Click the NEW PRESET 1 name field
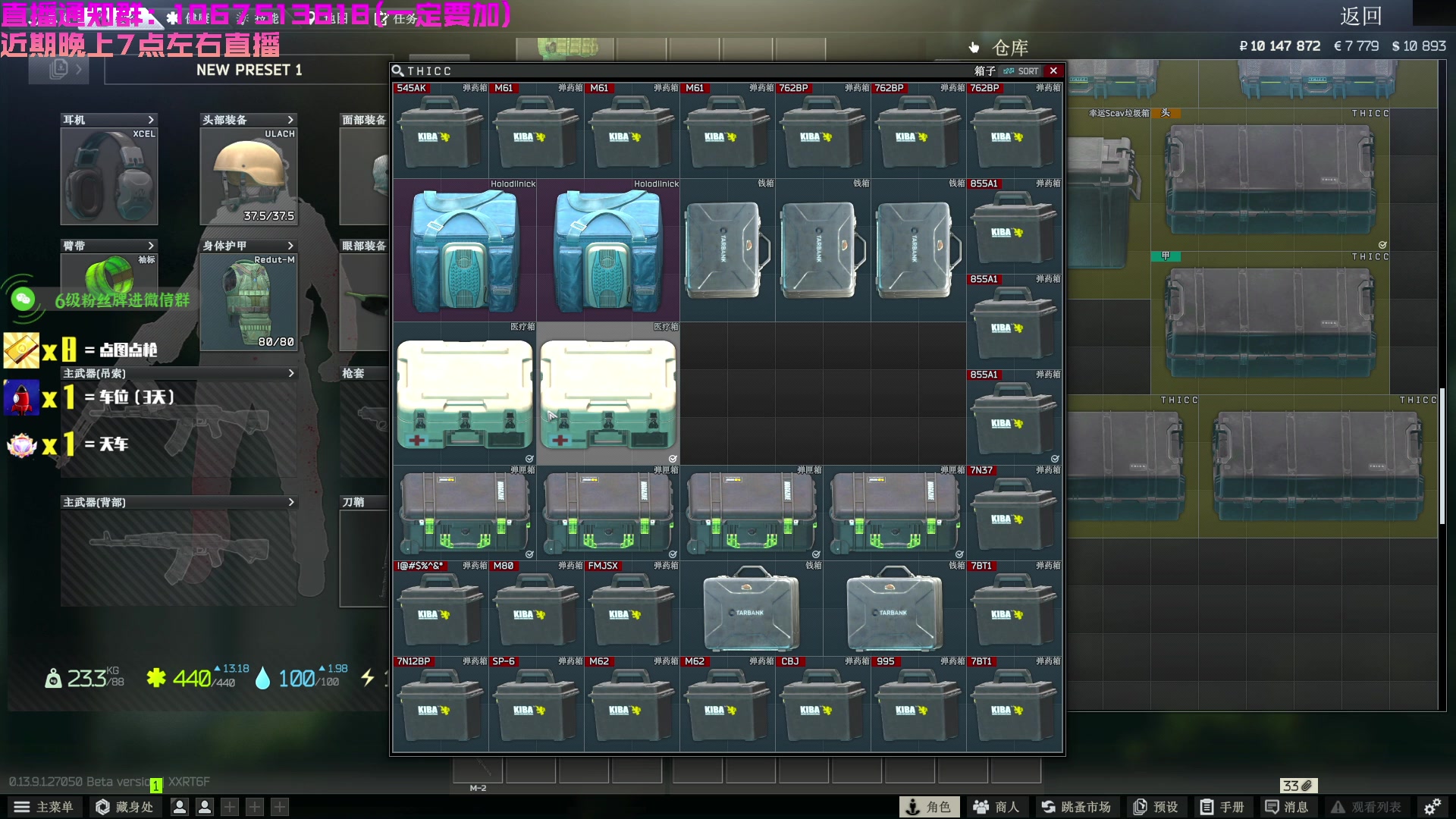 [249, 70]
